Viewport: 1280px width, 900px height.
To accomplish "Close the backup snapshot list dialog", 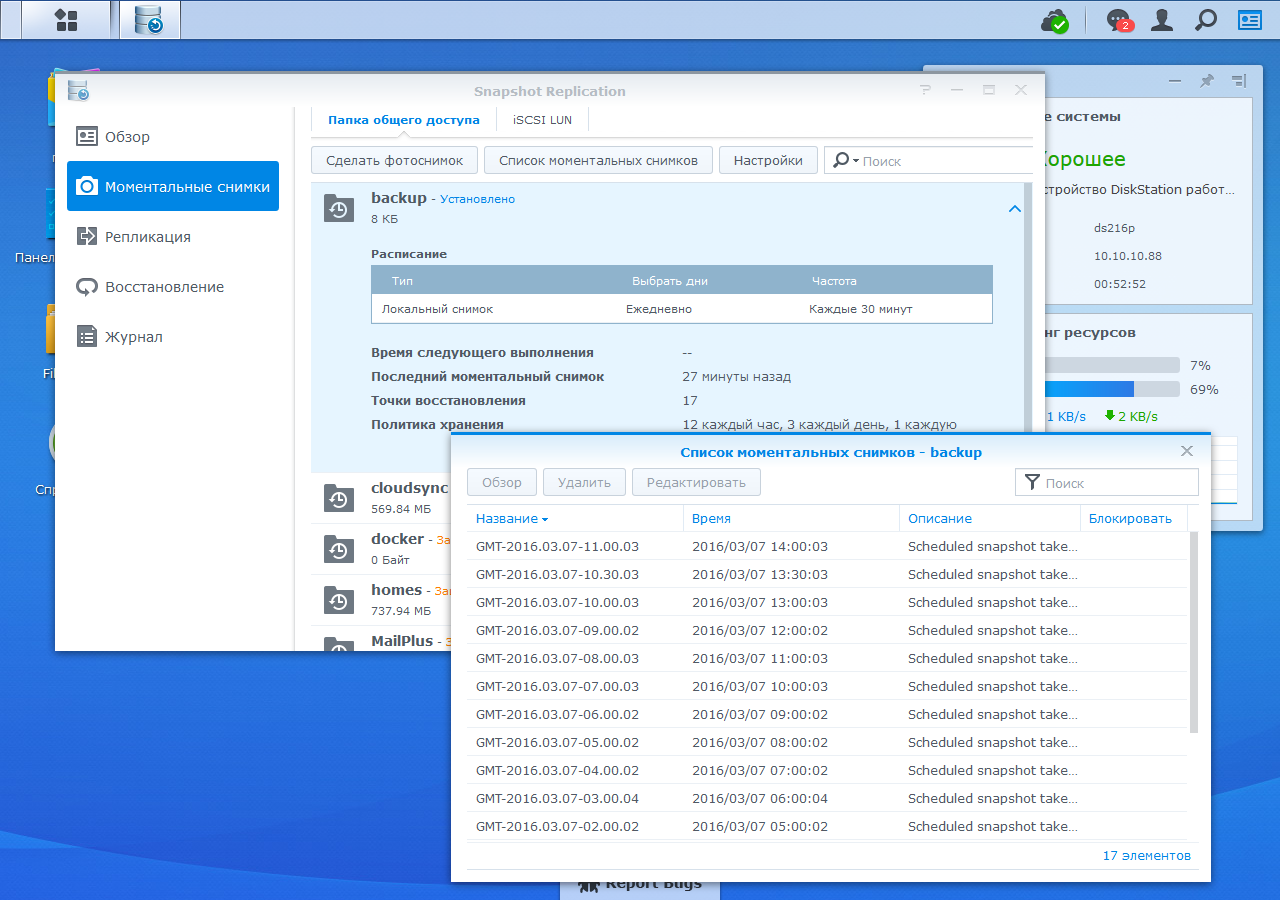I will pos(1187,451).
